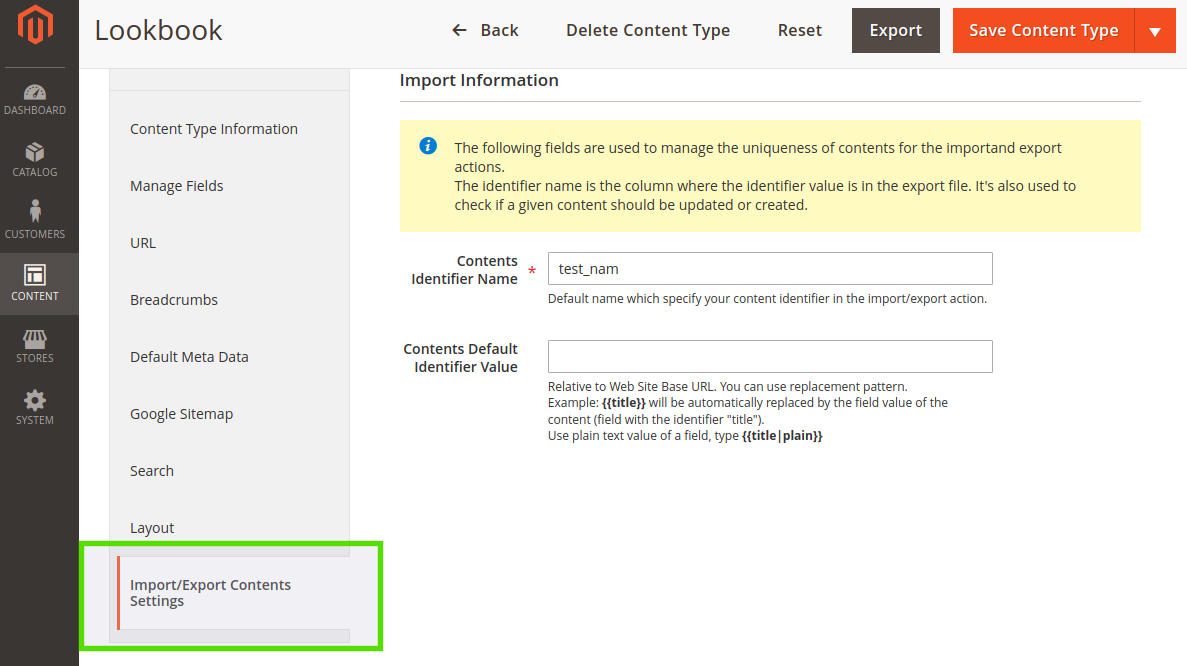
Task: Go back using the Back arrow button
Action: tap(484, 30)
